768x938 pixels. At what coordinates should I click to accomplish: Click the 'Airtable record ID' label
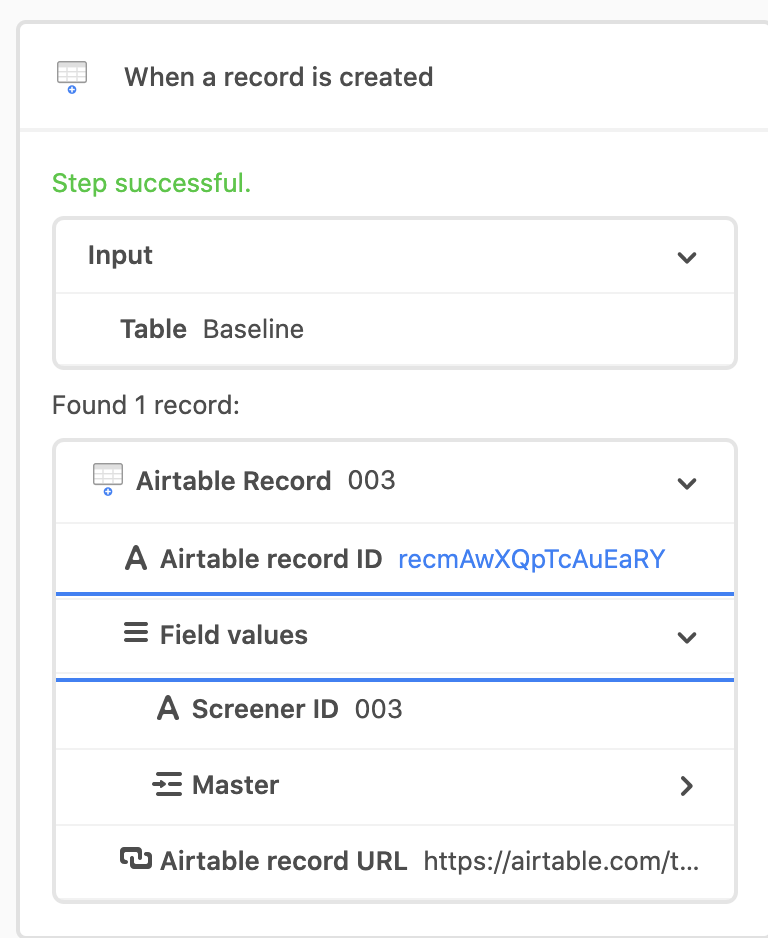coord(271,559)
